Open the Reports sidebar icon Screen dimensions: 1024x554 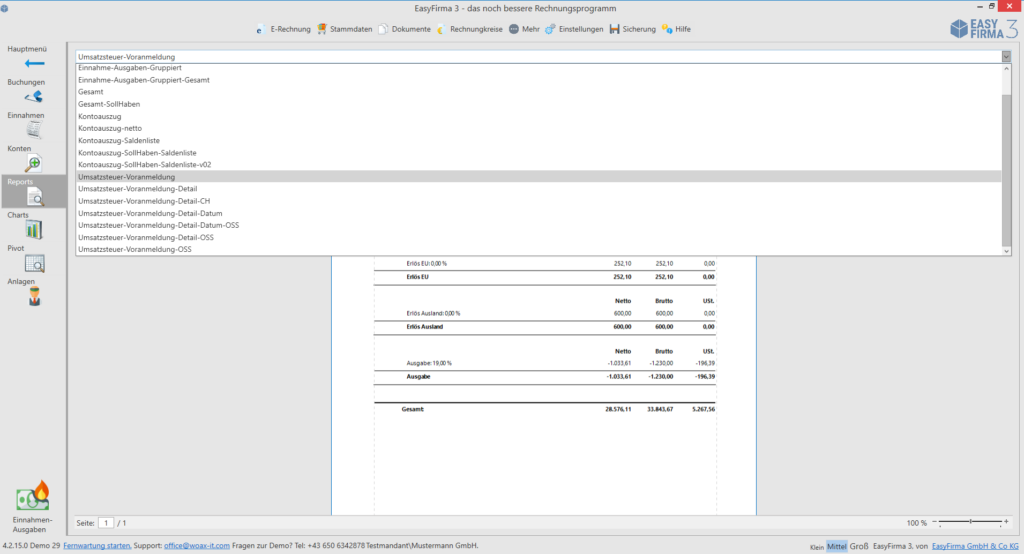[35, 197]
